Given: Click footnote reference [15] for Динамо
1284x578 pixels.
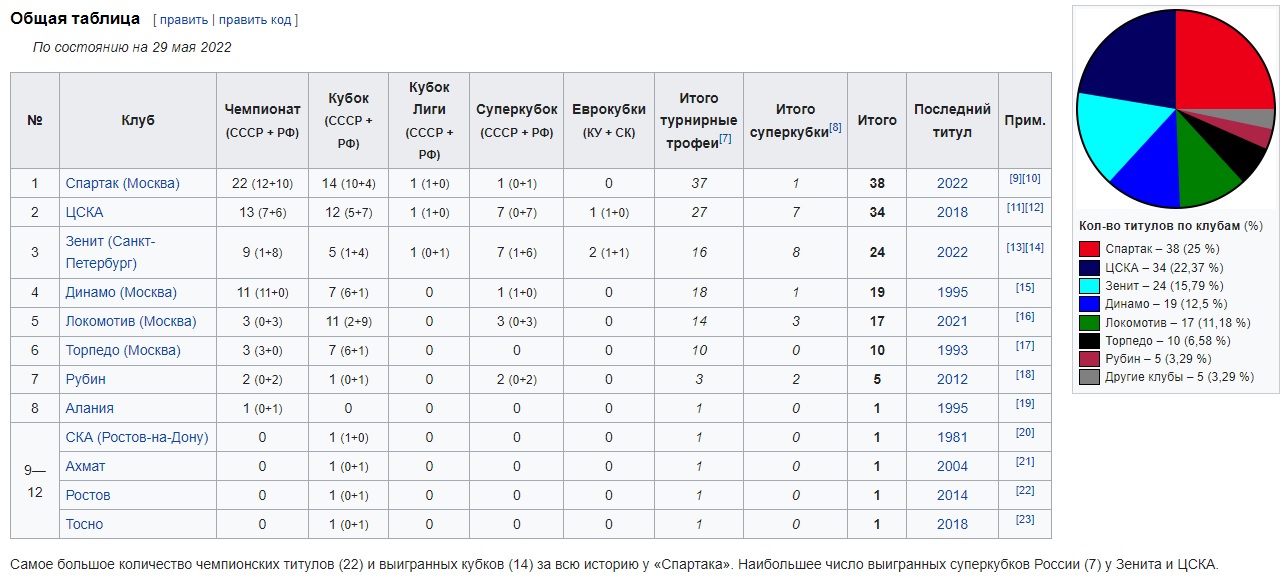Looking at the screenshot, I should pyautogui.click(x=1025, y=288).
